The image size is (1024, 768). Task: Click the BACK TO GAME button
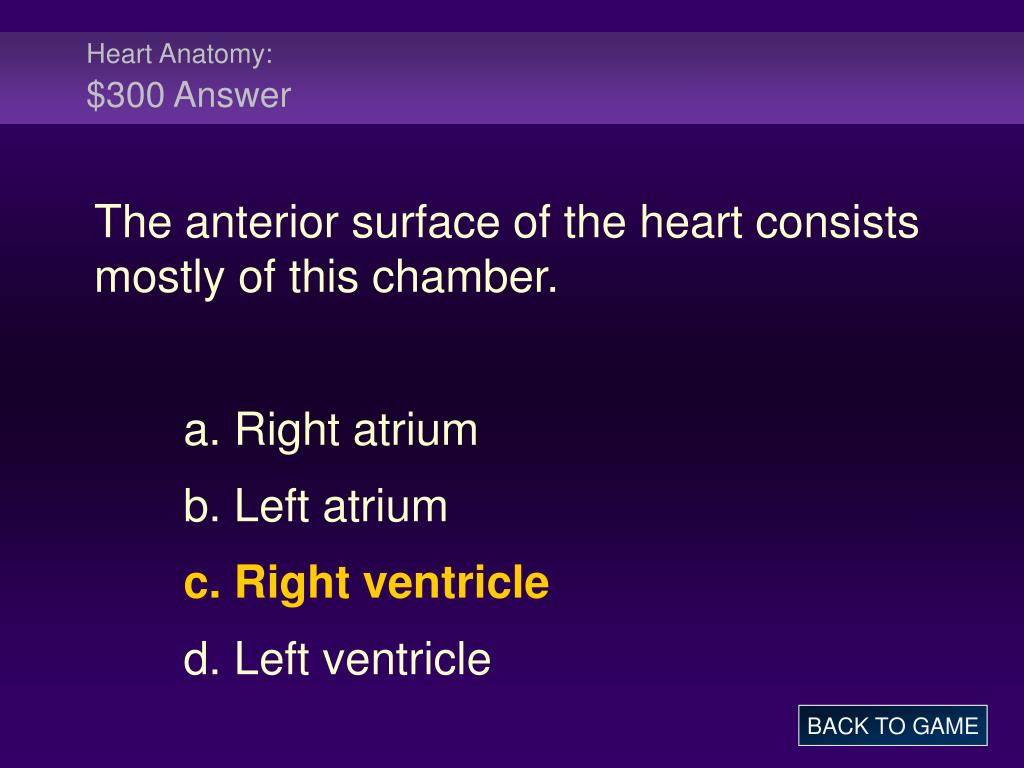892,726
